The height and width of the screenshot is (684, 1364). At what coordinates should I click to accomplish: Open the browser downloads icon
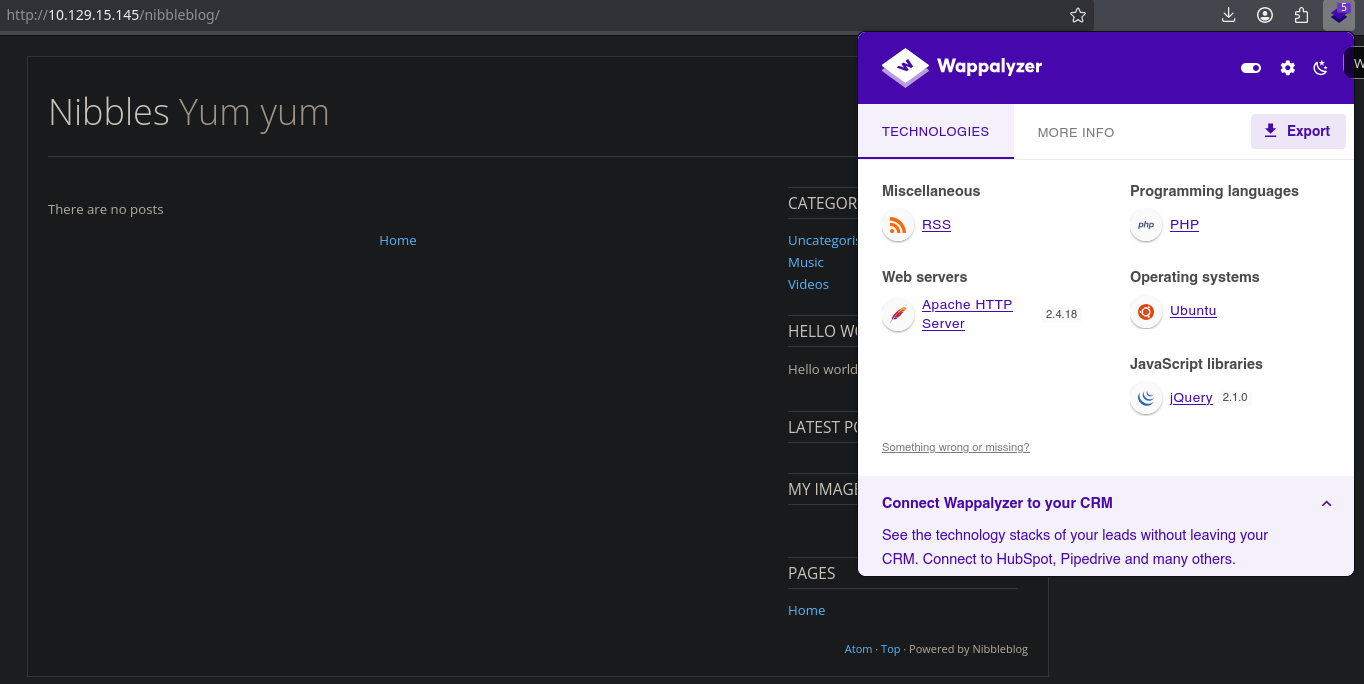(1229, 15)
